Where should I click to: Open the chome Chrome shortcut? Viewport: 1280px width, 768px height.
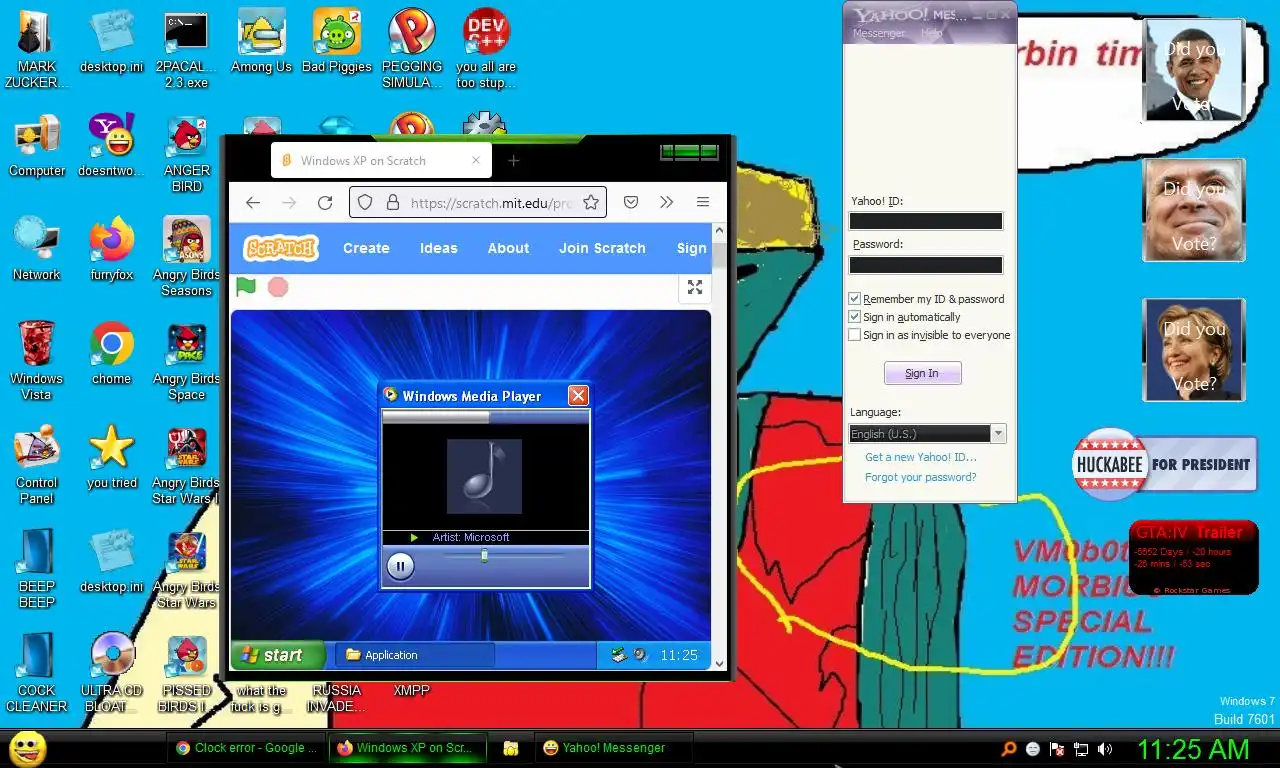112,353
